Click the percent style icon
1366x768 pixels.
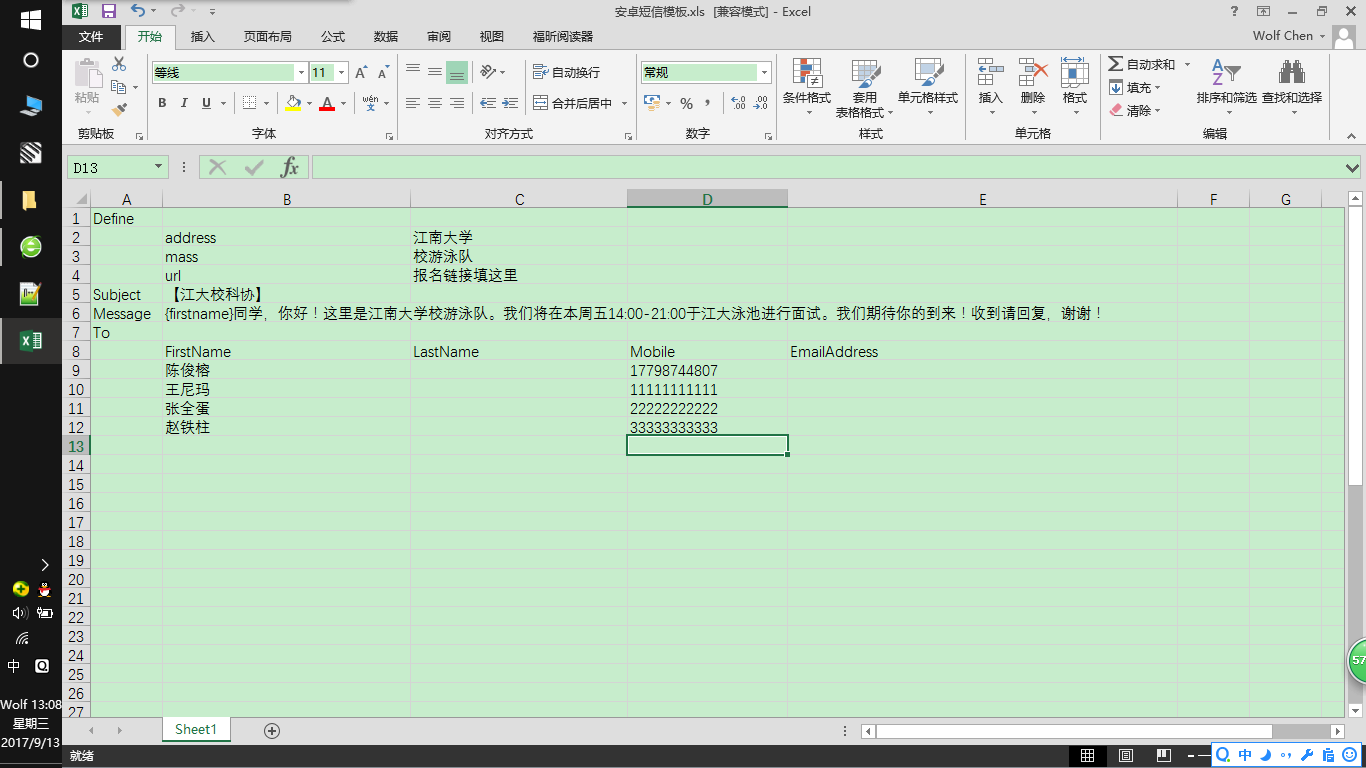coord(686,103)
